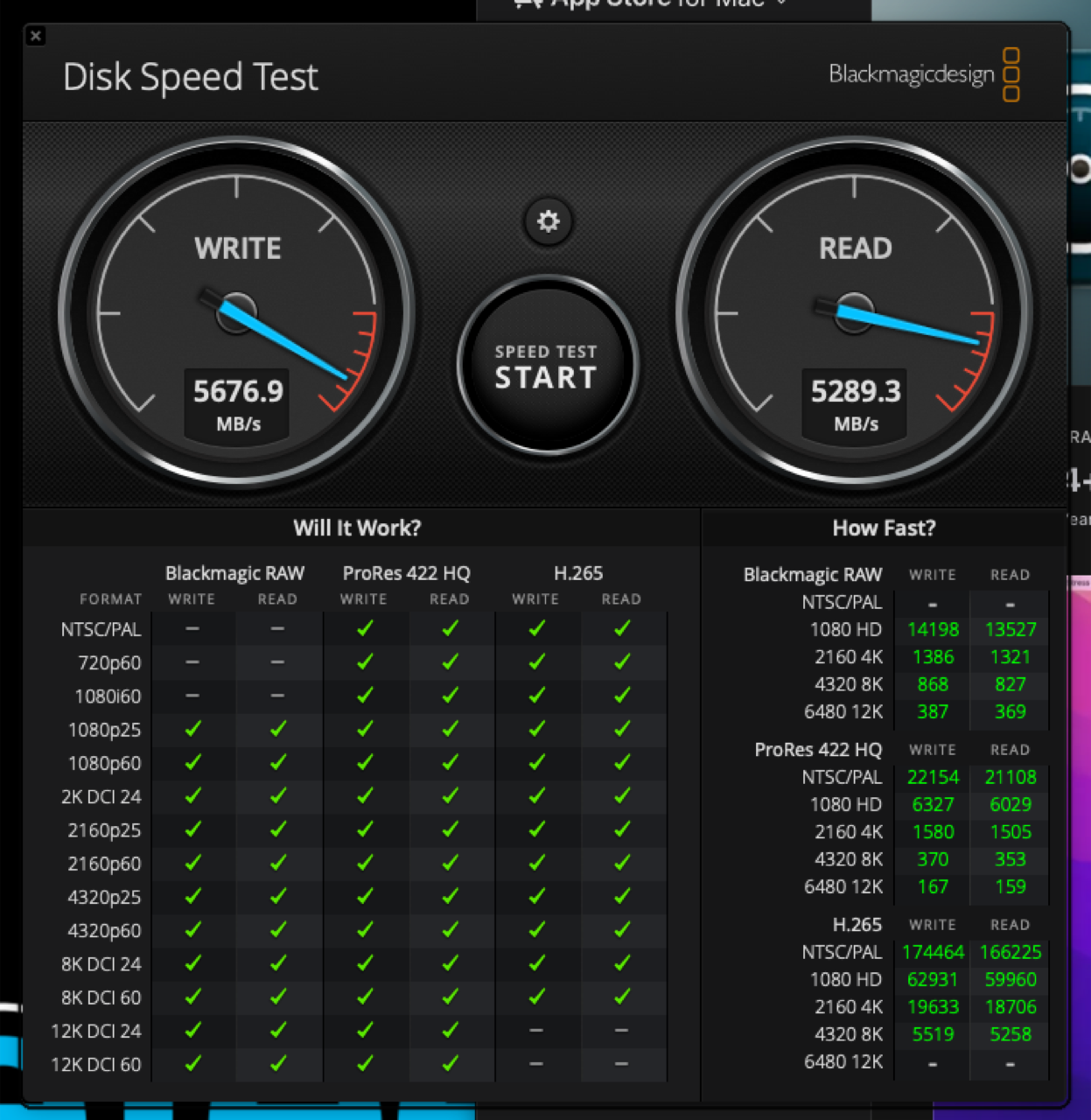Select Blackmagic RAW 4320 8K read value 827

pos(1011,684)
